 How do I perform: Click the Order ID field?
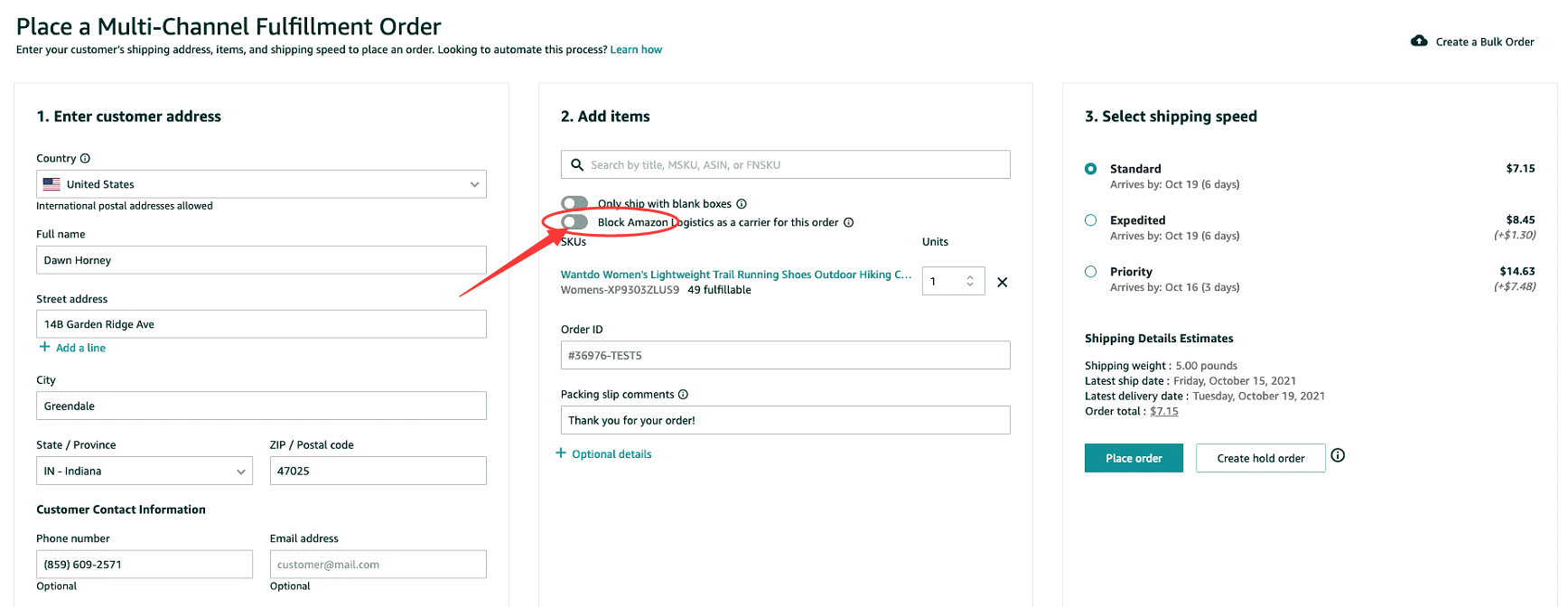pos(785,355)
